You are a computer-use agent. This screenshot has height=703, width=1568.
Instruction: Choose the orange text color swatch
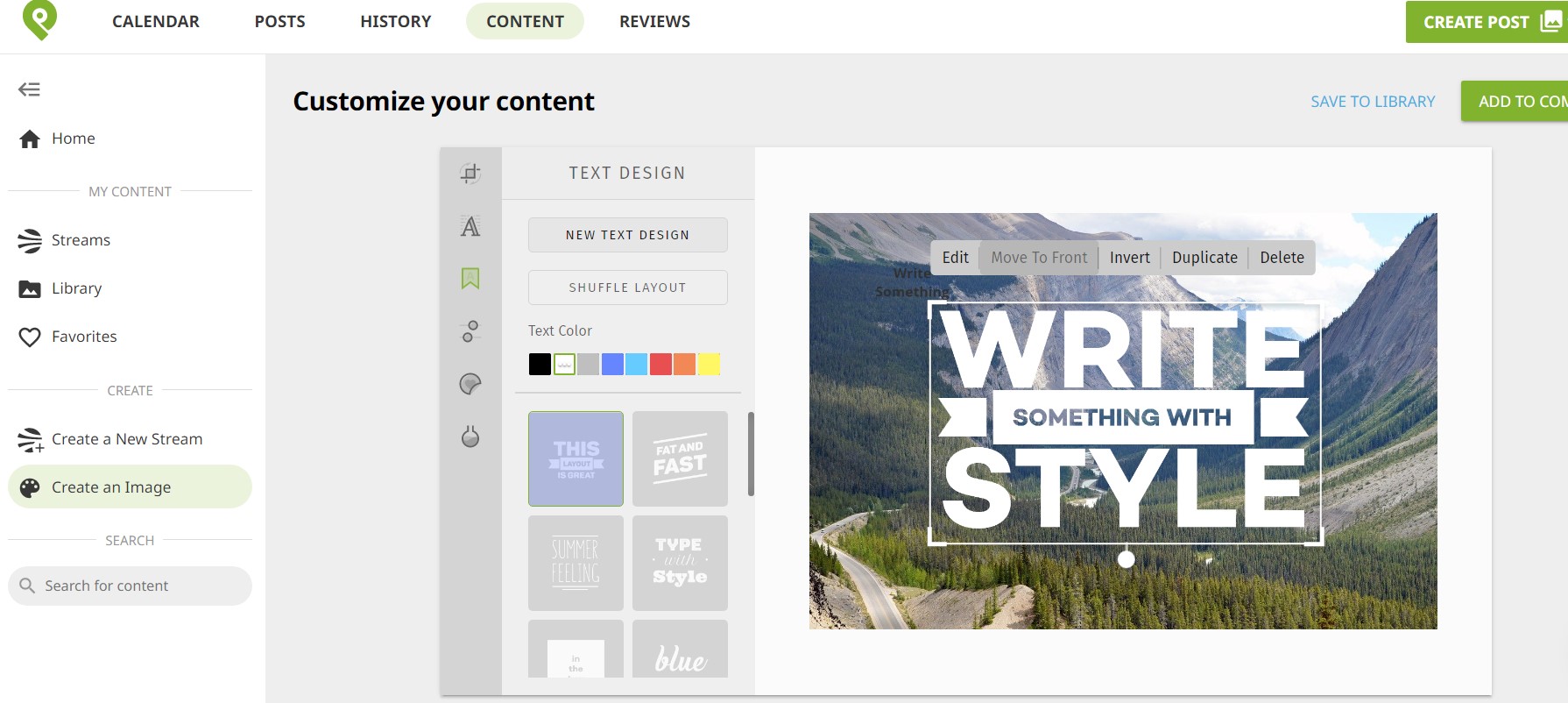pyautogui.click(x=685, y=364)
